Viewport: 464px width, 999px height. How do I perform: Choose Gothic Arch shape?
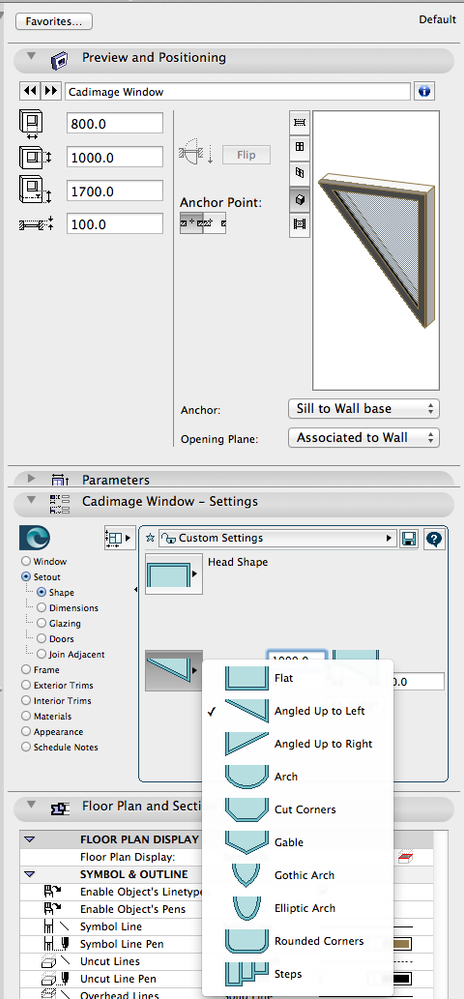tap(298, 875)
